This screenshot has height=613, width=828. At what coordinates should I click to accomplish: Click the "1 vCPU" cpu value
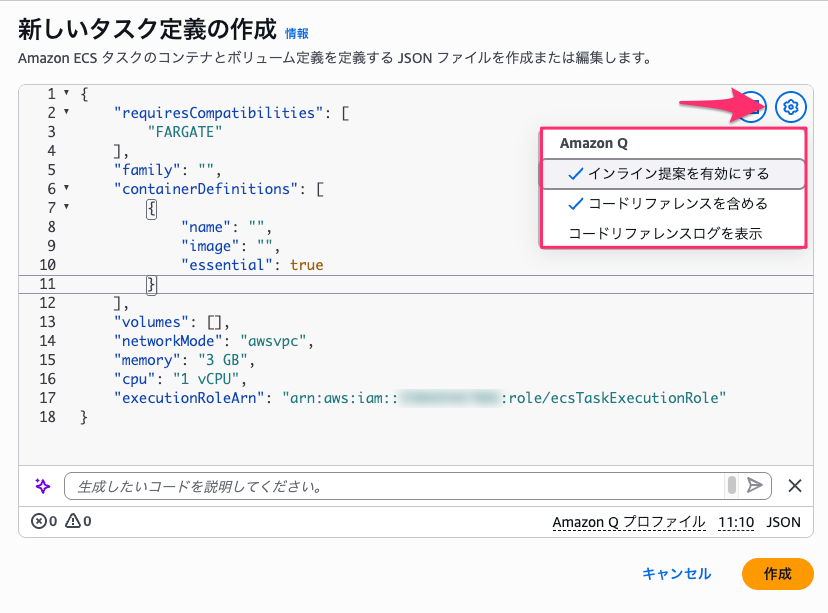[x=206, y=379]
